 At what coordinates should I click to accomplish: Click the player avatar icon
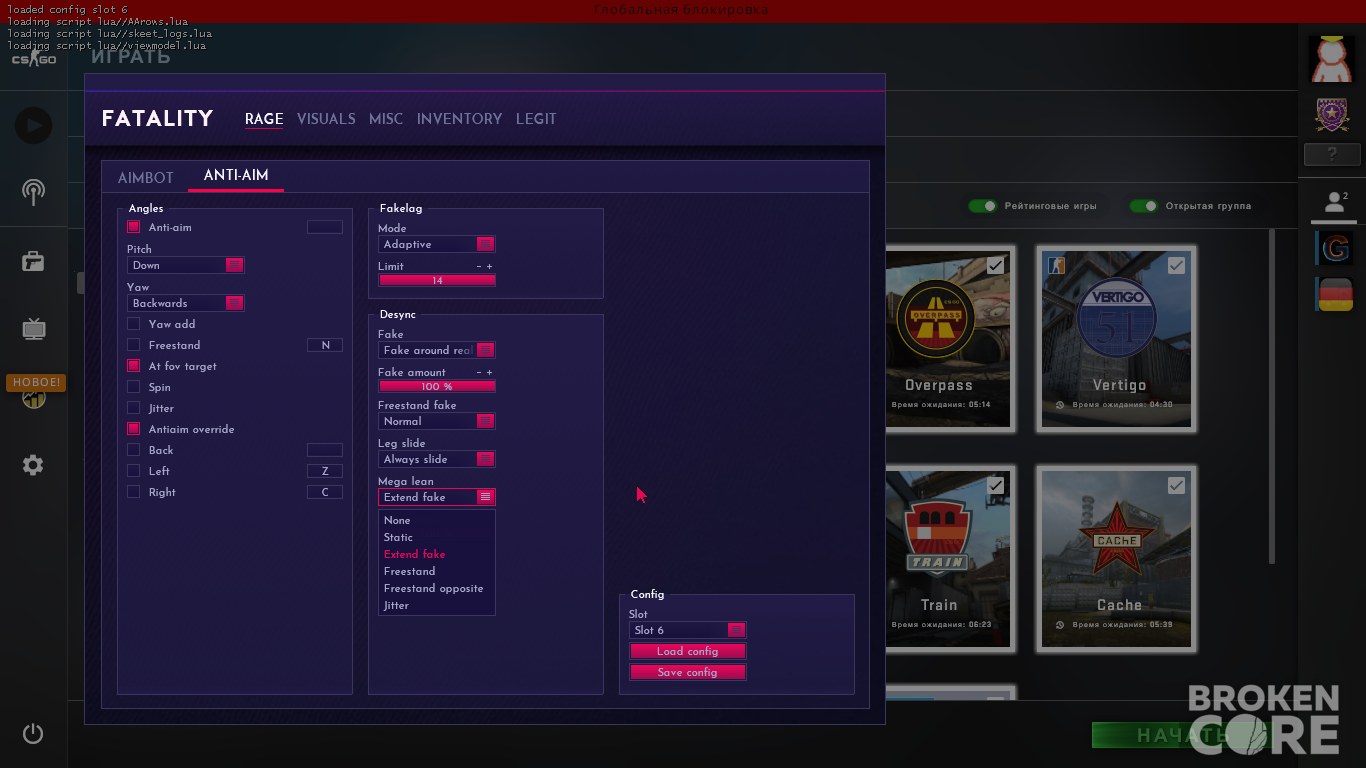(x=1331, y=59)
